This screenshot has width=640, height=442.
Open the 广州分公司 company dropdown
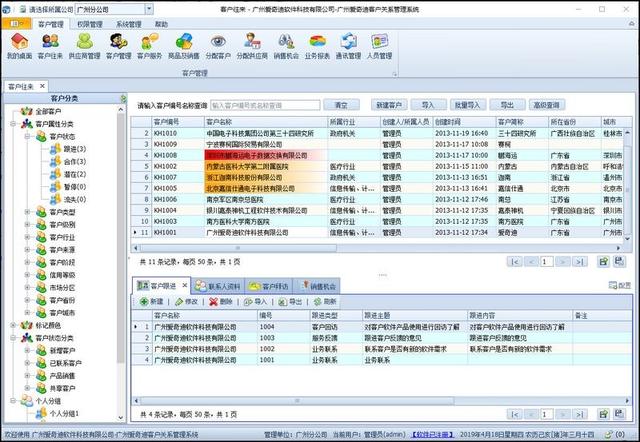click(149, 9)
